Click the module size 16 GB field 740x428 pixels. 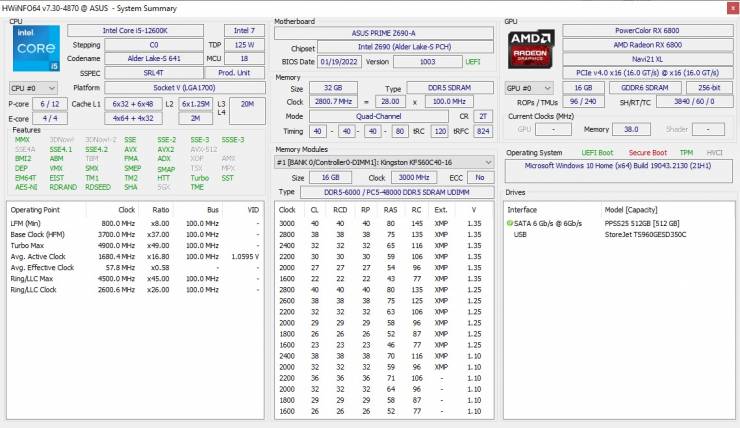330,177
